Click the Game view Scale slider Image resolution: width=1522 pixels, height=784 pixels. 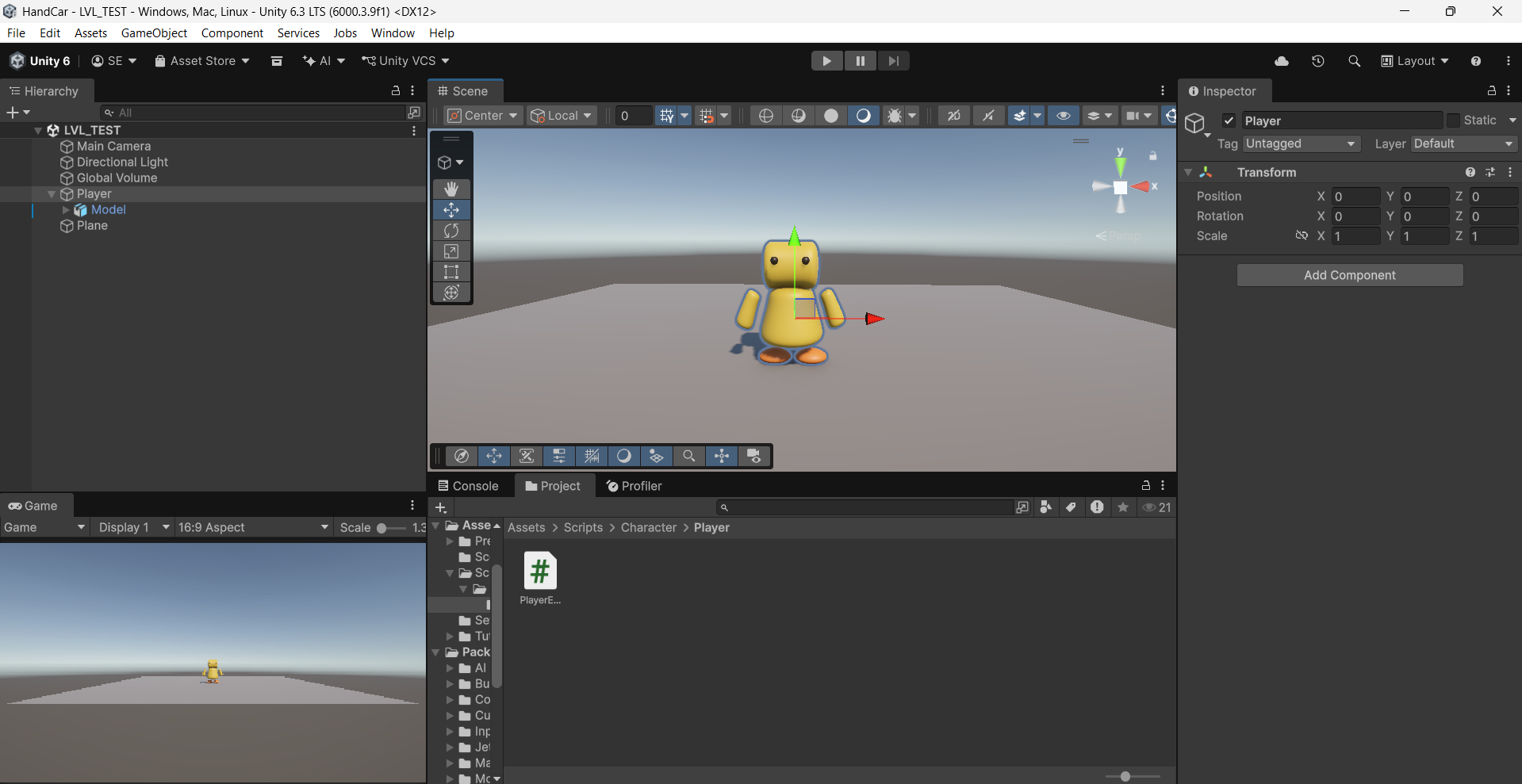[x=382, y=528]
